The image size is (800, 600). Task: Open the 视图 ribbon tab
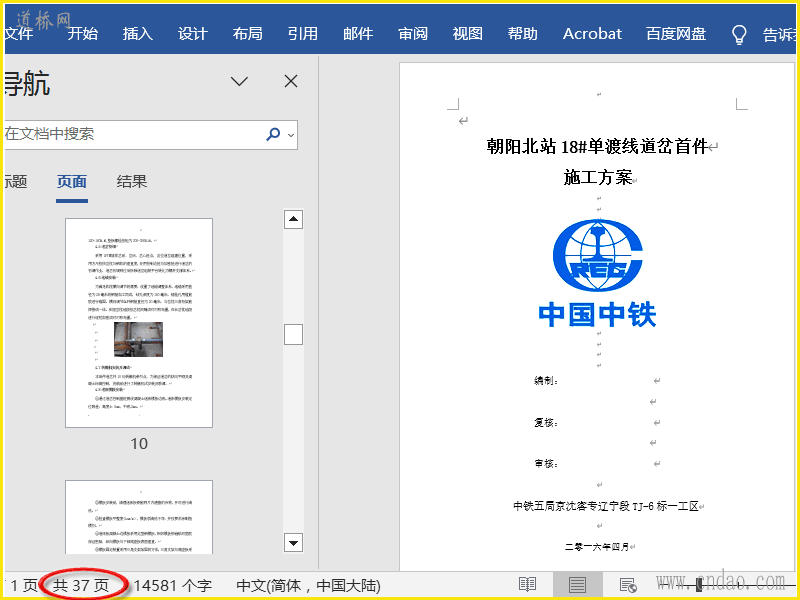pos(468,34)
